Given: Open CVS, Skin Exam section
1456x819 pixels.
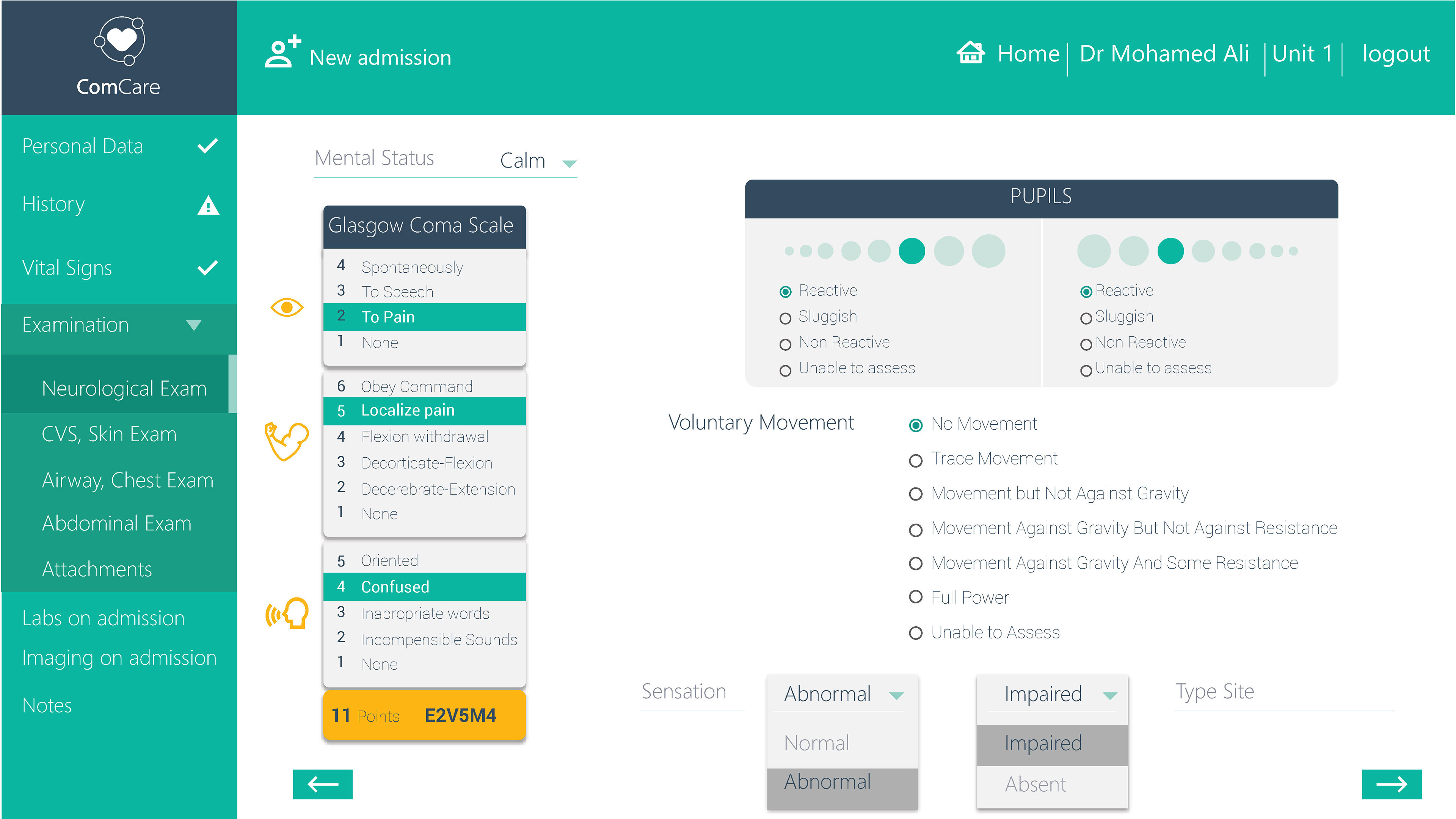Looking at the screenshot, I should click(x=109, y=434).
